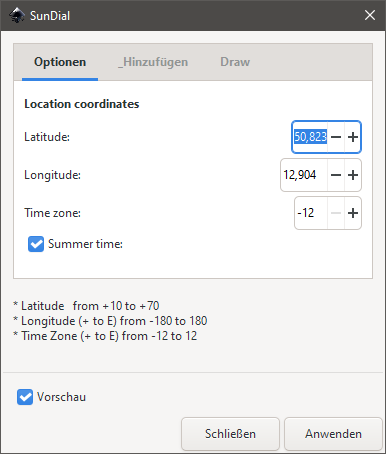Click the Schließen button

[x=230, y=434]
